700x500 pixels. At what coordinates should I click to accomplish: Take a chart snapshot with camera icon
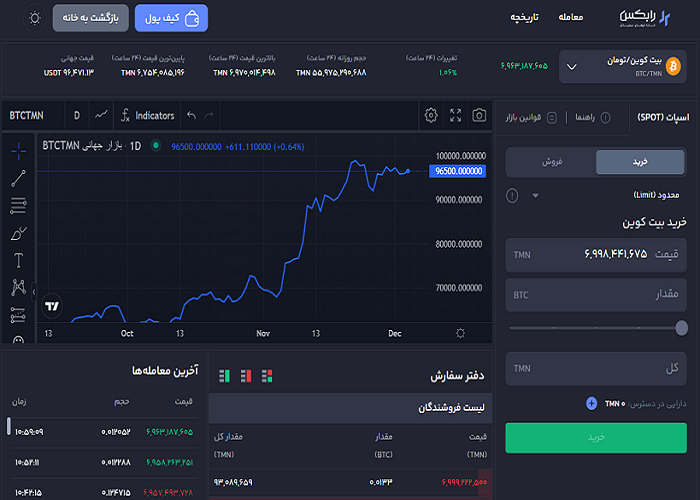[x=480, y=115]
